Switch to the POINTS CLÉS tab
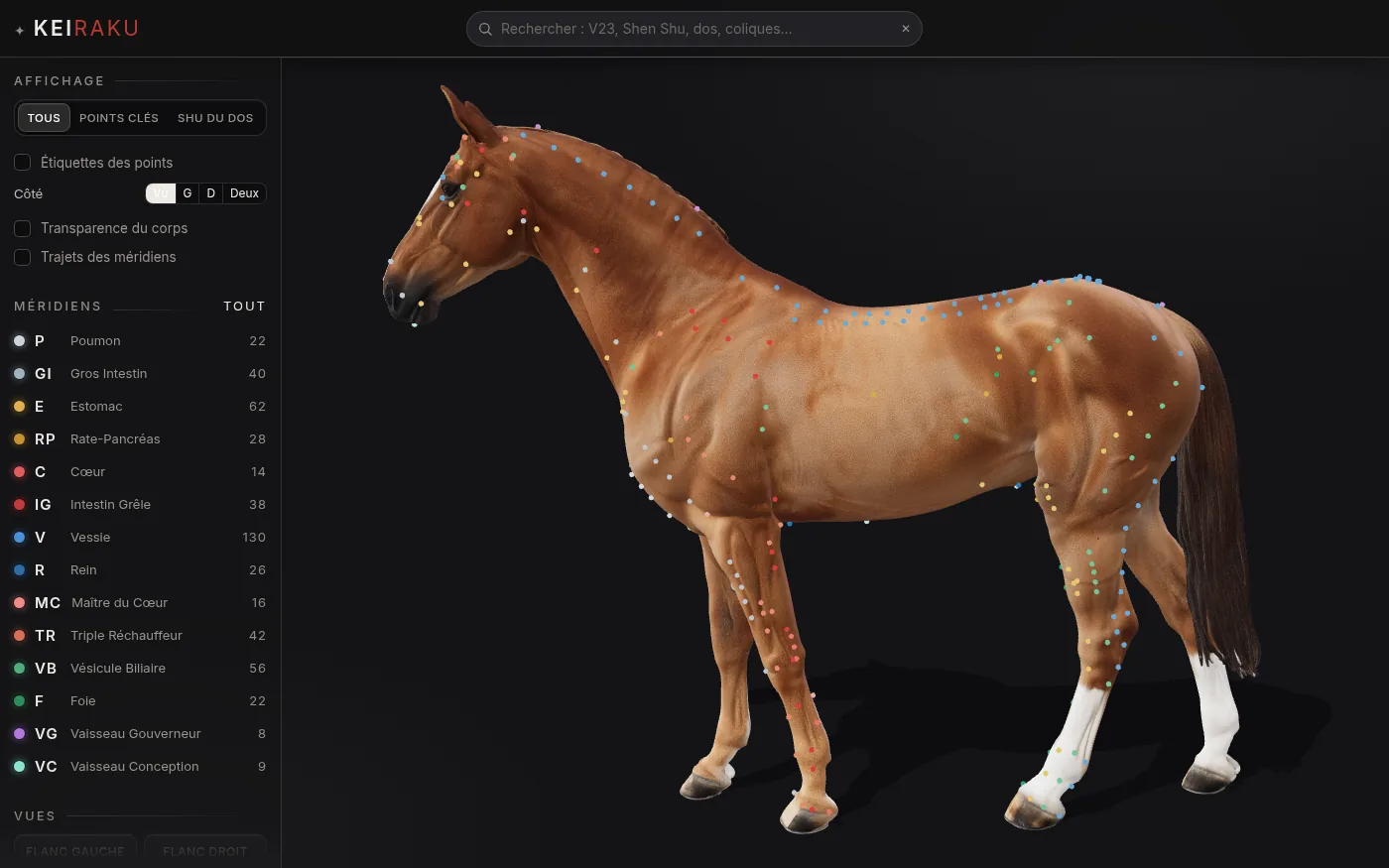Viewport: 1389px width, 868px height. tap(119, 118)
